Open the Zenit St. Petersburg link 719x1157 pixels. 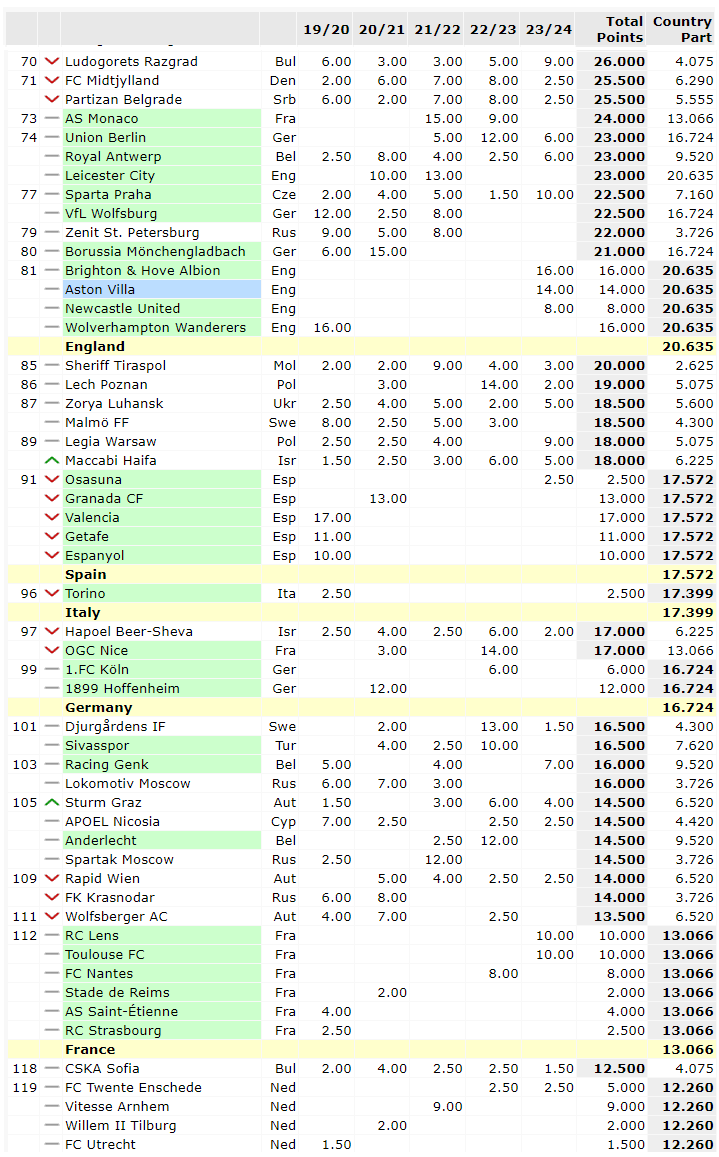132,232
